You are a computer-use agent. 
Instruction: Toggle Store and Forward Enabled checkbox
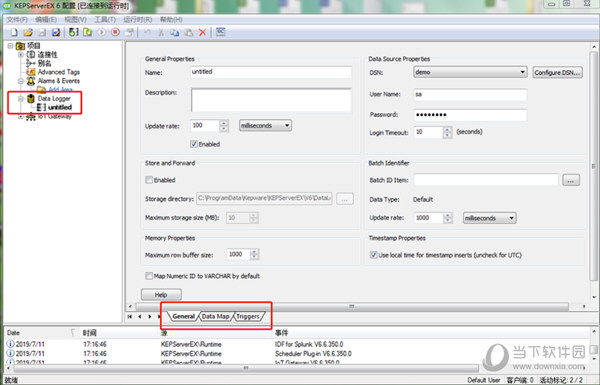pos(149,180)
